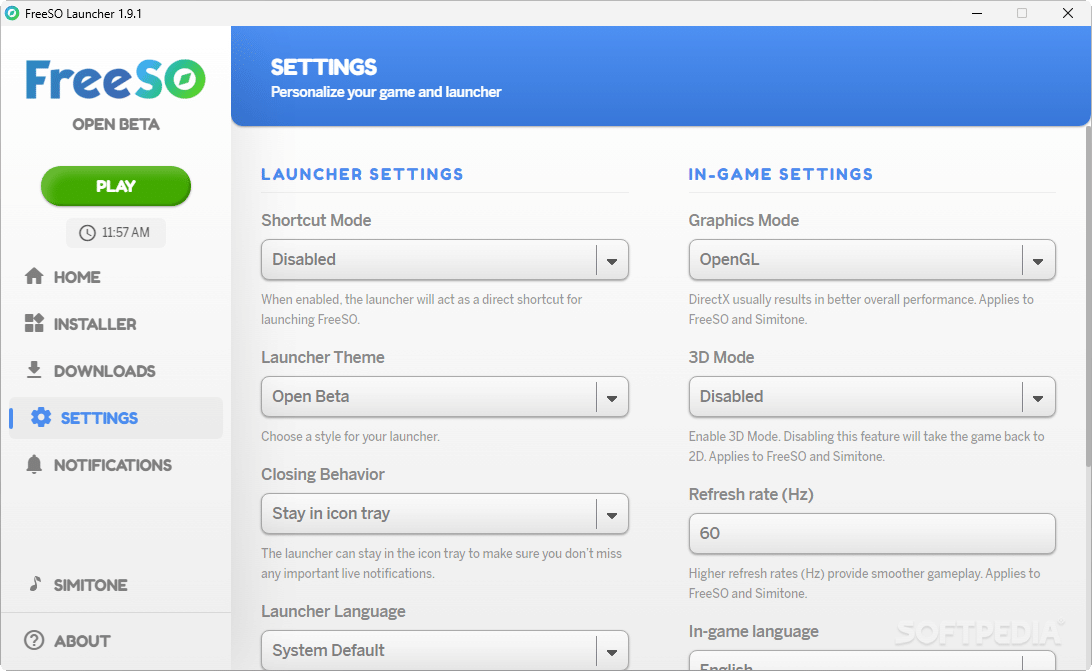Expand the 3D Mode dropdown
Image resolution: width=1092 pixels, height=671 pixels.
[x=872, y=397]
